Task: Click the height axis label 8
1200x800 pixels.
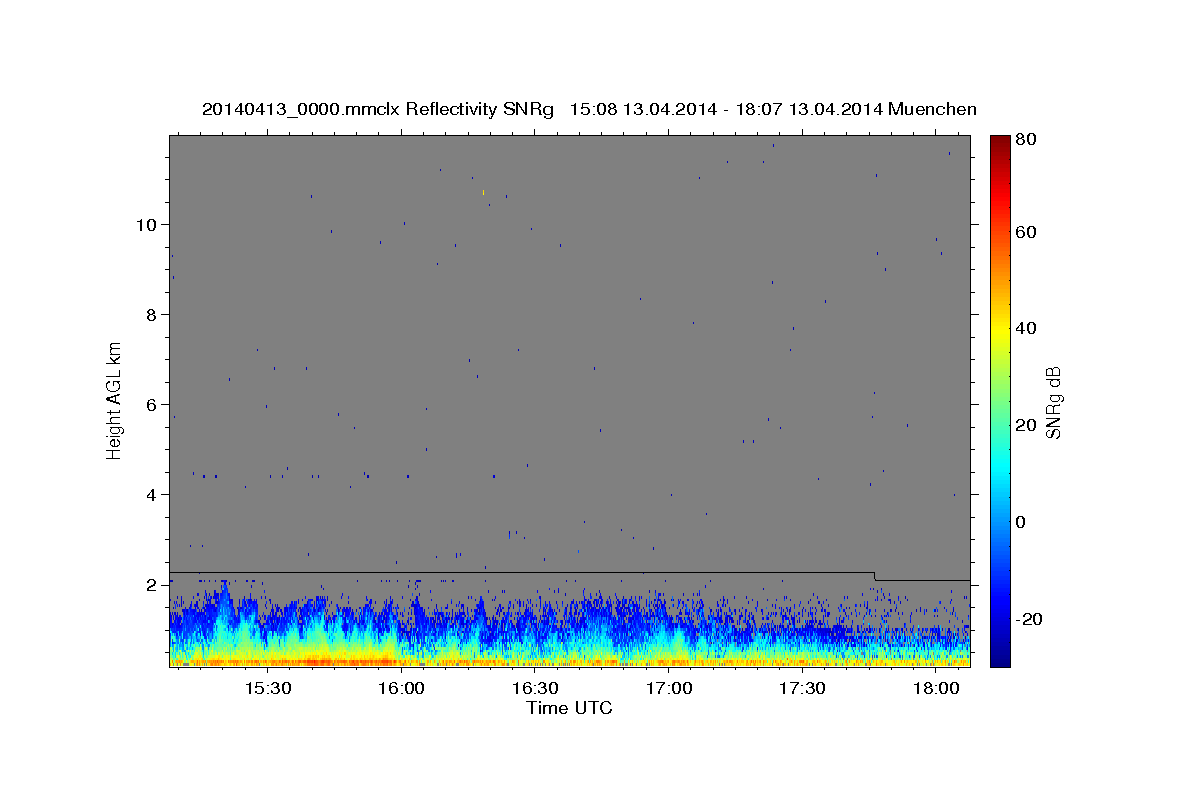Action: tap(153, 314)
